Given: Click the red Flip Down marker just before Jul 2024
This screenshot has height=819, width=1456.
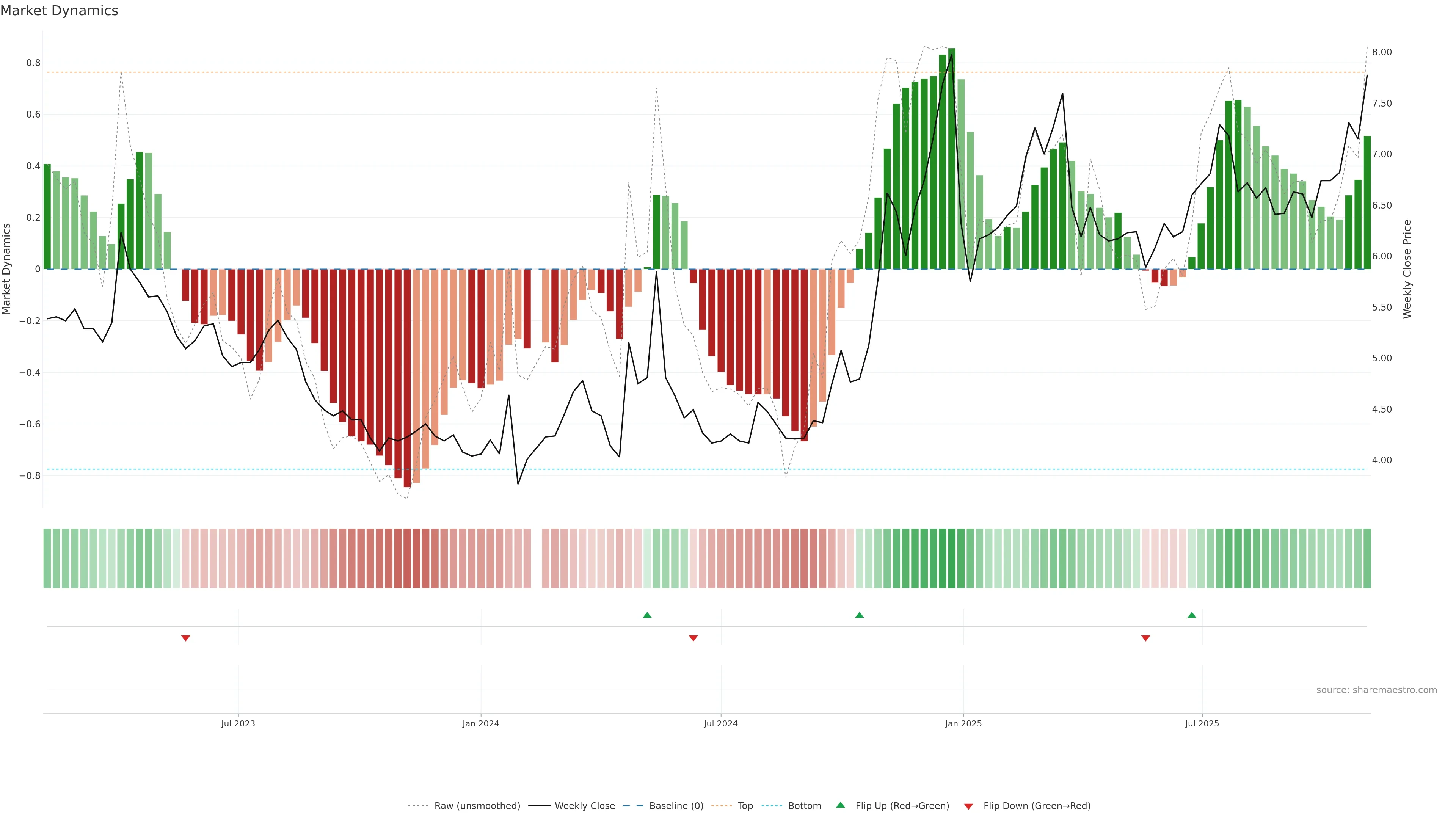Looking at the screenshot, I should tap(693, 638).
